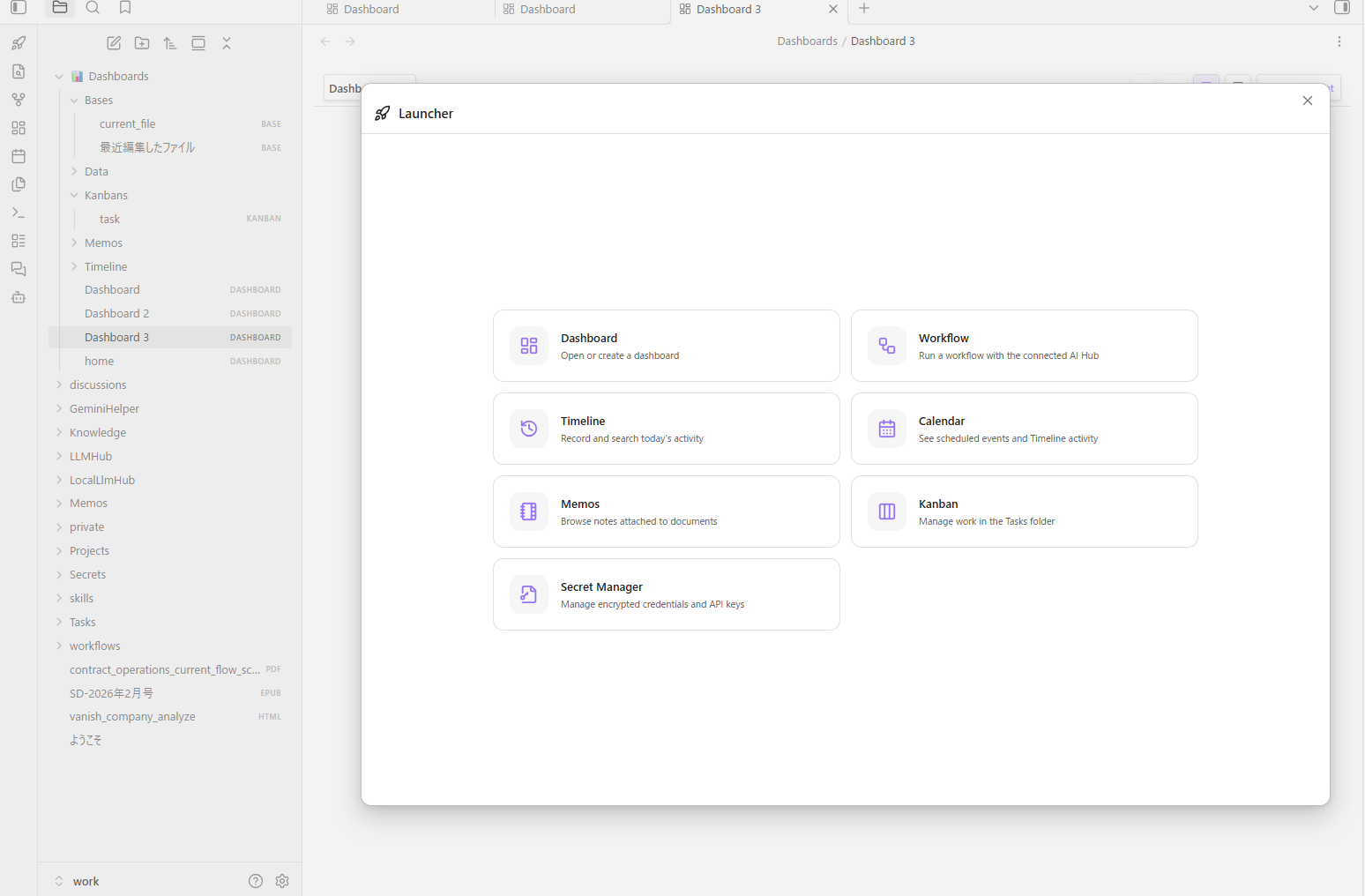The height and width of the screenshot is (896, 1365).
Task: Collapse the Bases folder
Action: pos(74,101)
